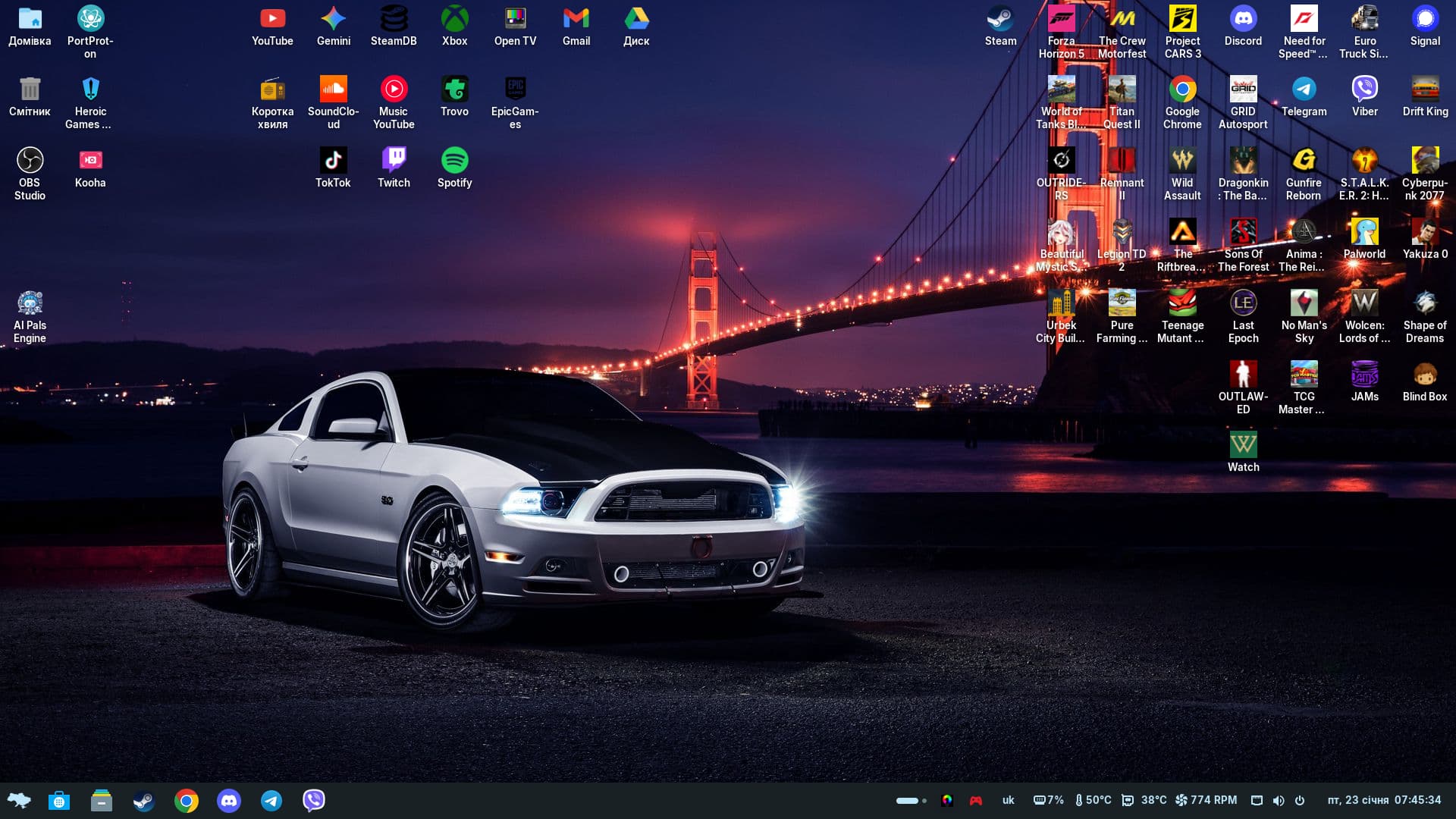Click the date and time clock
Screen dimensions: 1456x819
click(1384, 801)
